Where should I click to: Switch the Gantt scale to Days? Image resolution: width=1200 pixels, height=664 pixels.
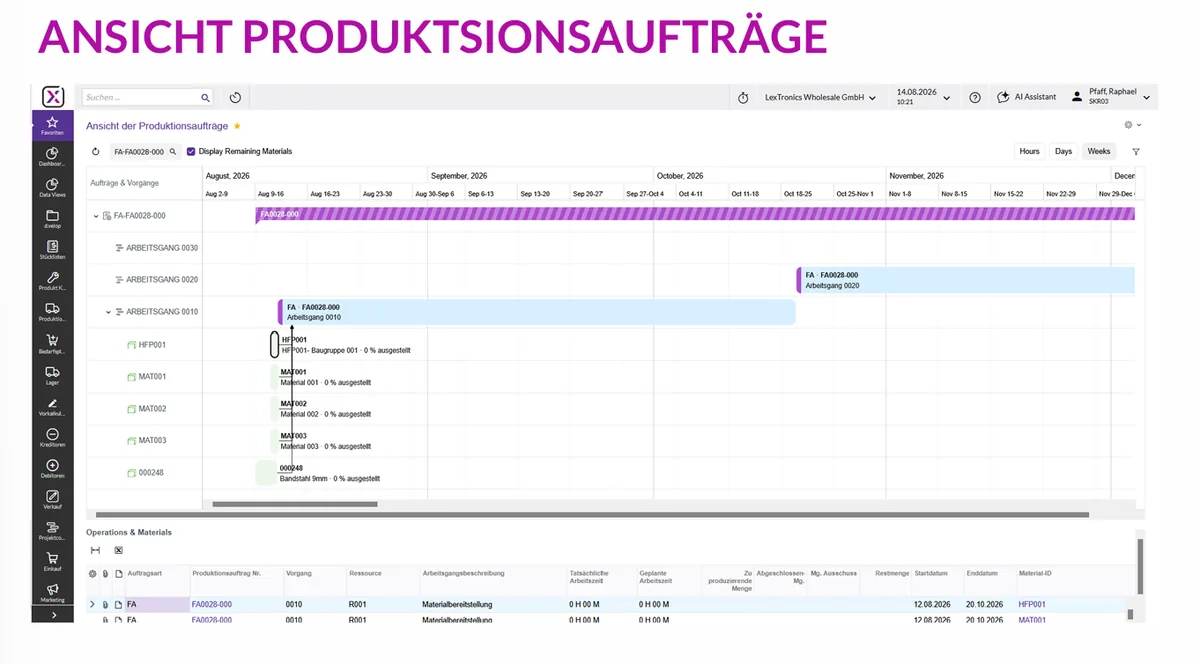(x=1063, y=152)
